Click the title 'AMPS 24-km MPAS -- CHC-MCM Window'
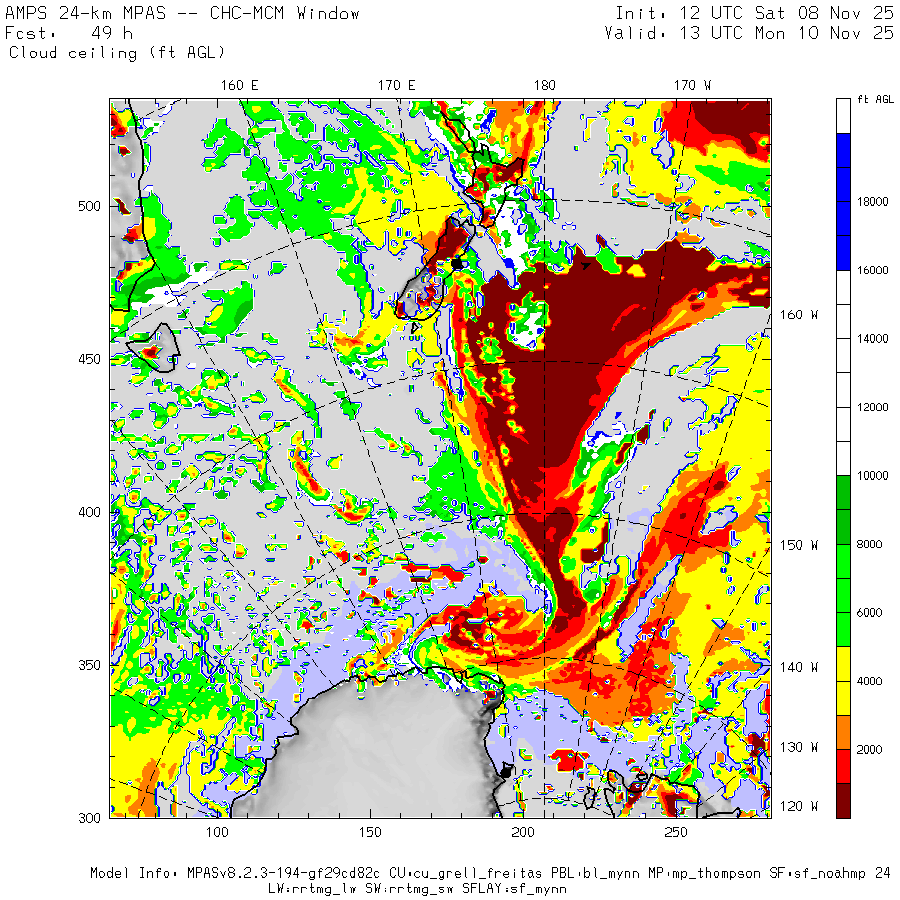The image size is (900, 900). point(182,13)
